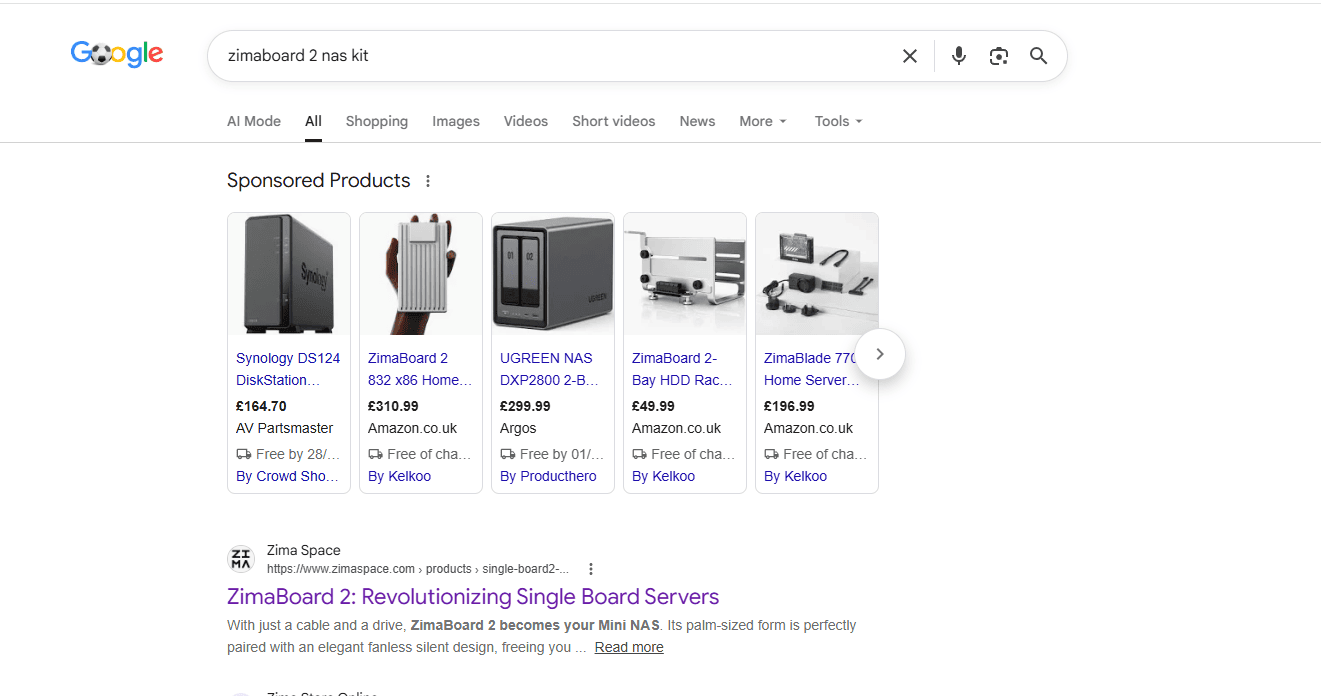
Task: Open ZimaBoard 2 832 product image
Action: (421, 273)
